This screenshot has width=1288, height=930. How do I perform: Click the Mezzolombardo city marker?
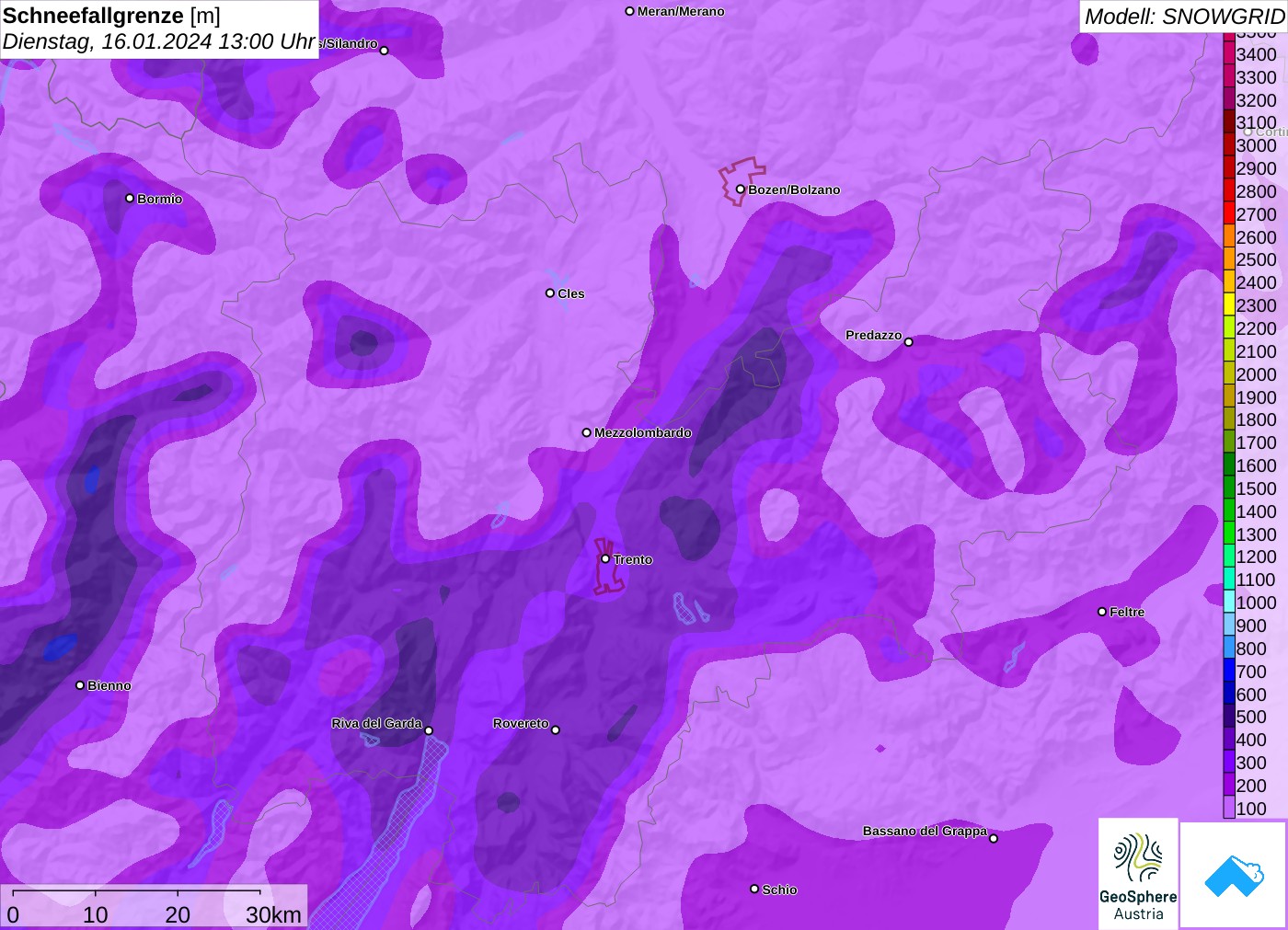click(587, 432)
